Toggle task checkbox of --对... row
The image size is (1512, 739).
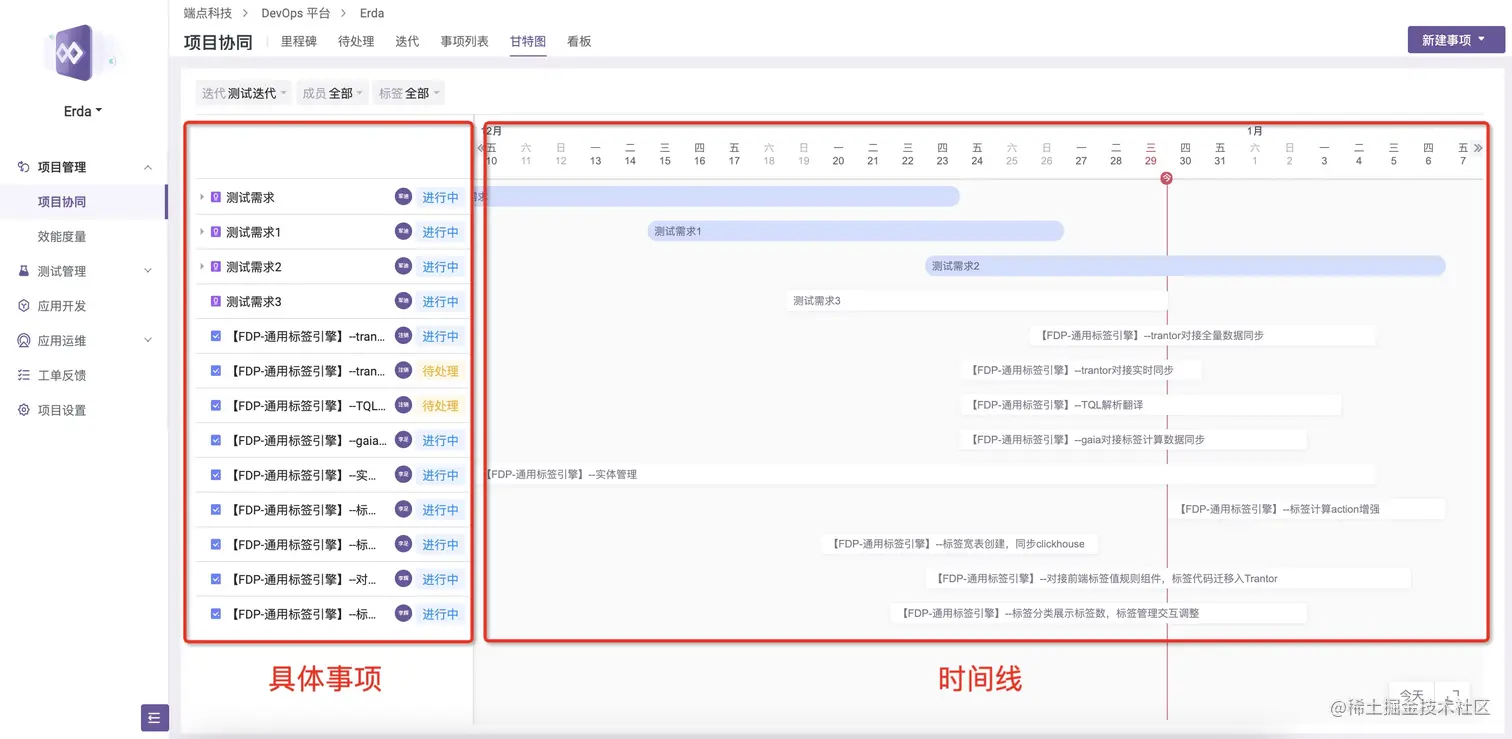point(216,579)
